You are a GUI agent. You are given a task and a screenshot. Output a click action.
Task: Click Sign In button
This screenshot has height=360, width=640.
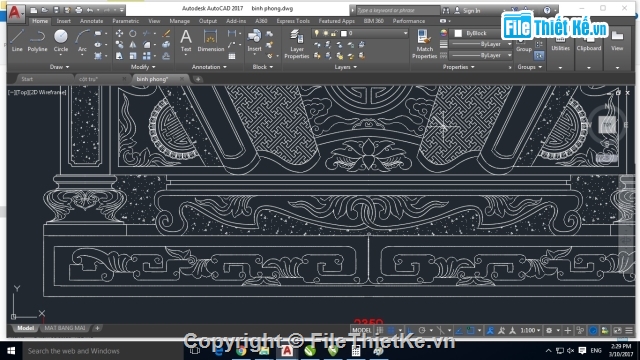(468, 11)
